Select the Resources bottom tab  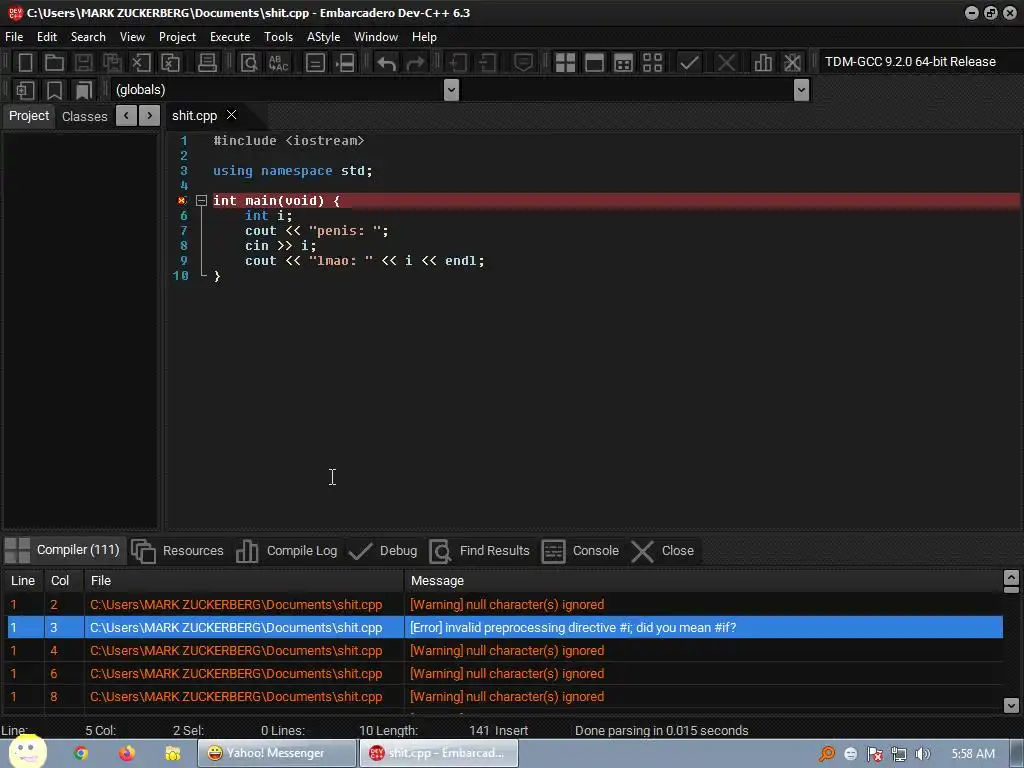pyautogui.click(x=178, y=551)
